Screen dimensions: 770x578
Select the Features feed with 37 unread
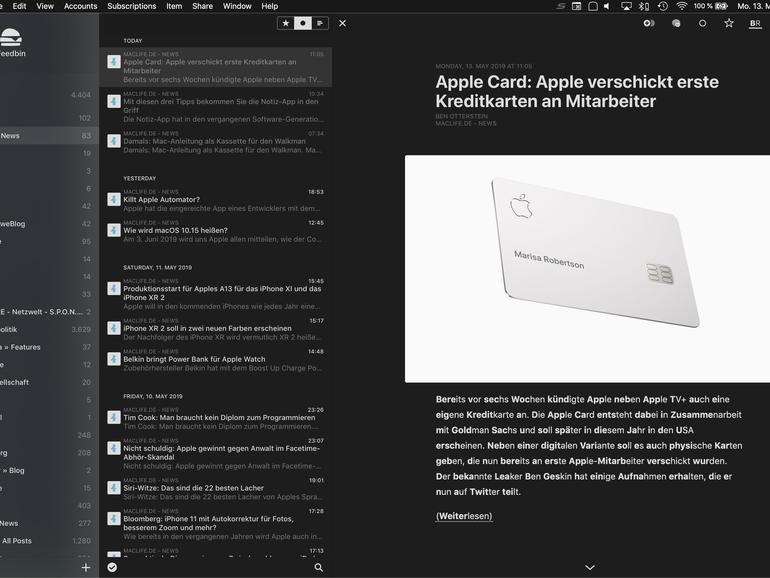click(49, 347)
